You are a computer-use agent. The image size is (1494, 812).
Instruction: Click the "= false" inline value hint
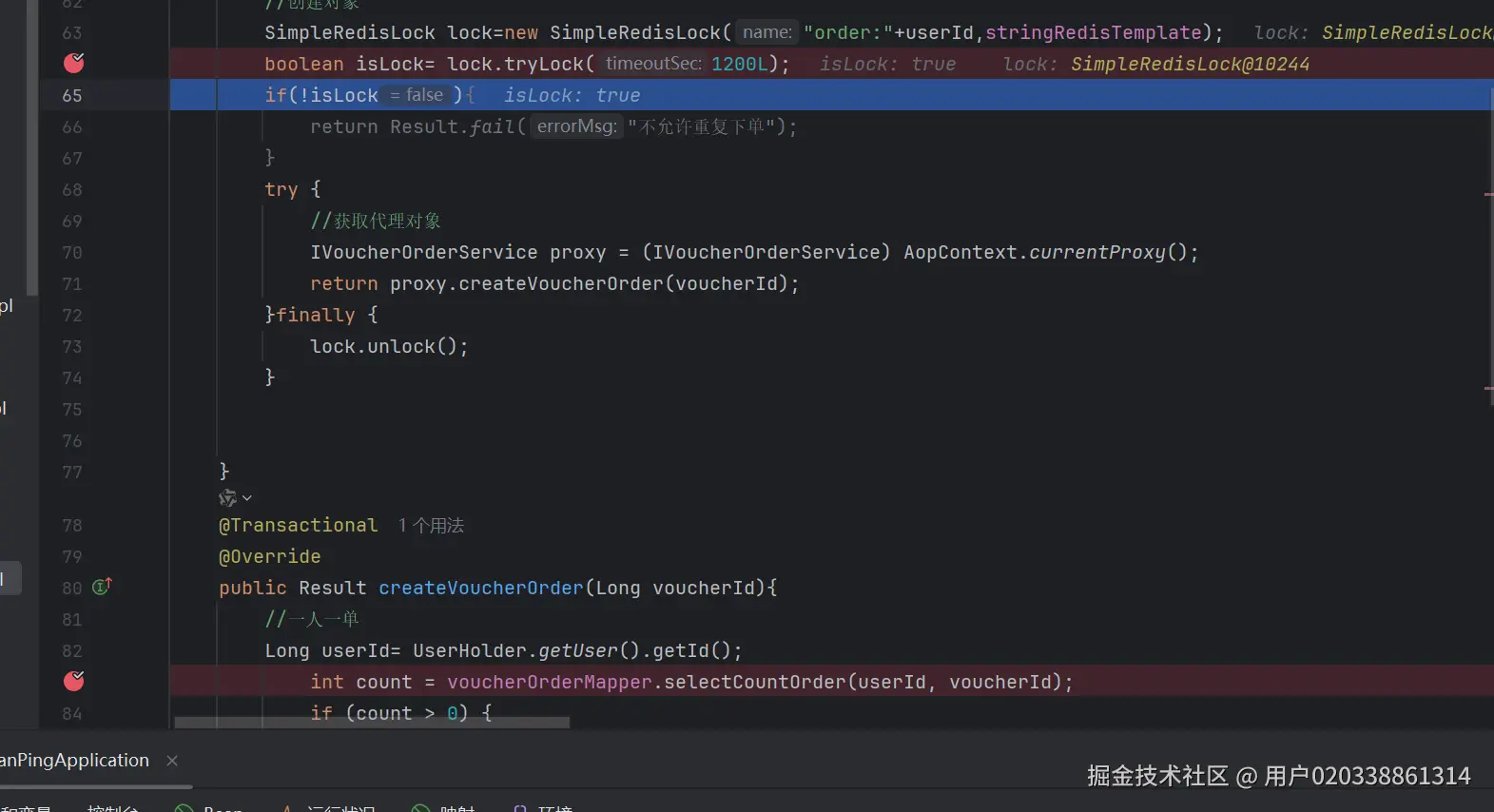[417, 95]
